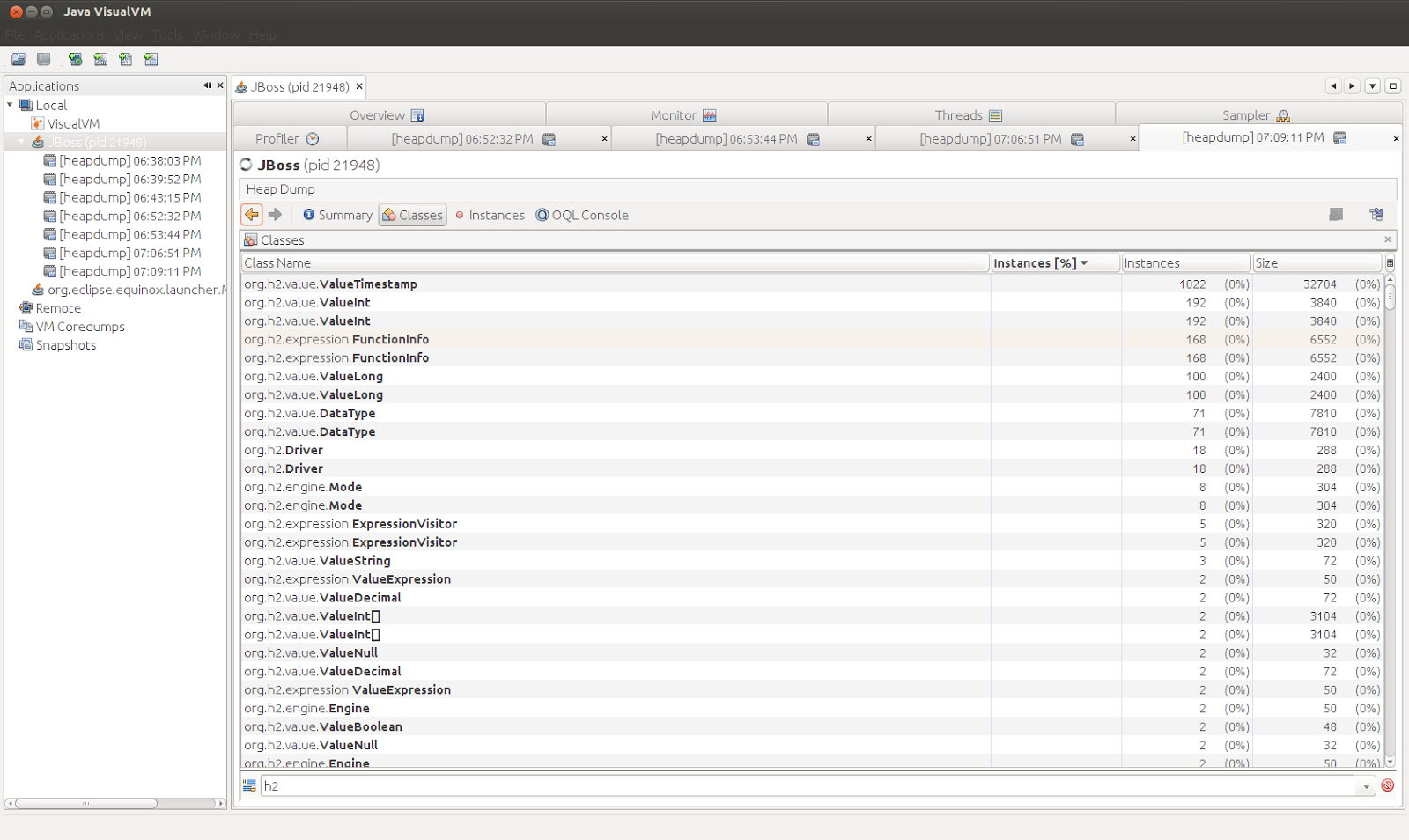Click the greyed-out Save As toolbar icon
1409x840 pixels.
pos(44,59)
